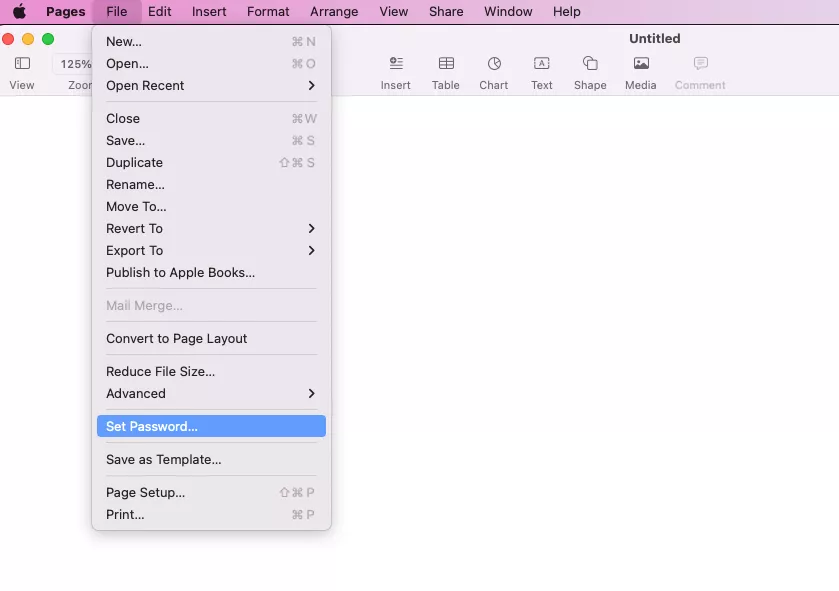Image resolution: width=839 pixels, height=591 pixels.
Task: Choose Publish to Apple Books...
Action: 211,272
